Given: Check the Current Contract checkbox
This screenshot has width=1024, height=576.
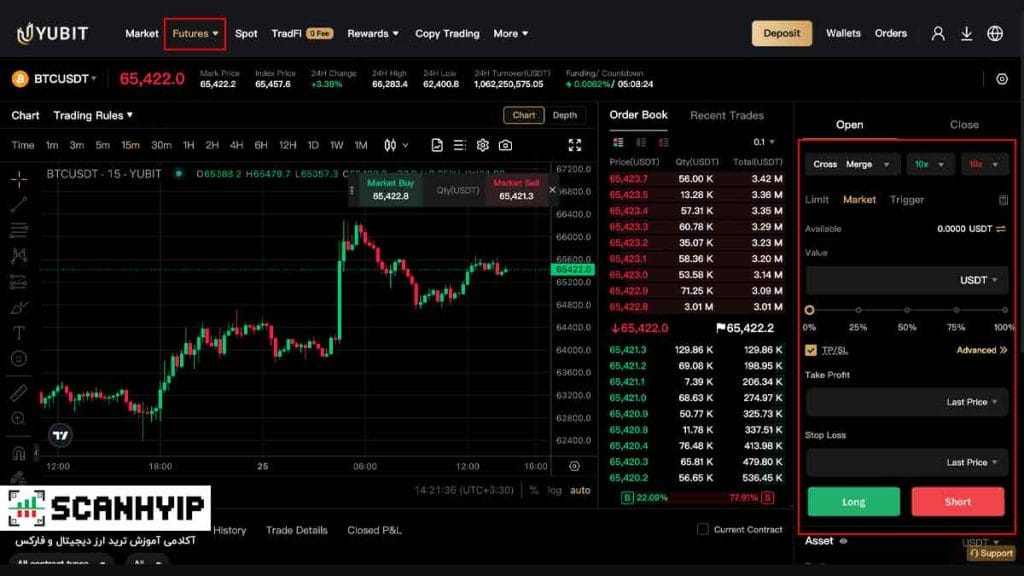Looking at the screenshot, I should pyautogui.click(x=703, y=529).
